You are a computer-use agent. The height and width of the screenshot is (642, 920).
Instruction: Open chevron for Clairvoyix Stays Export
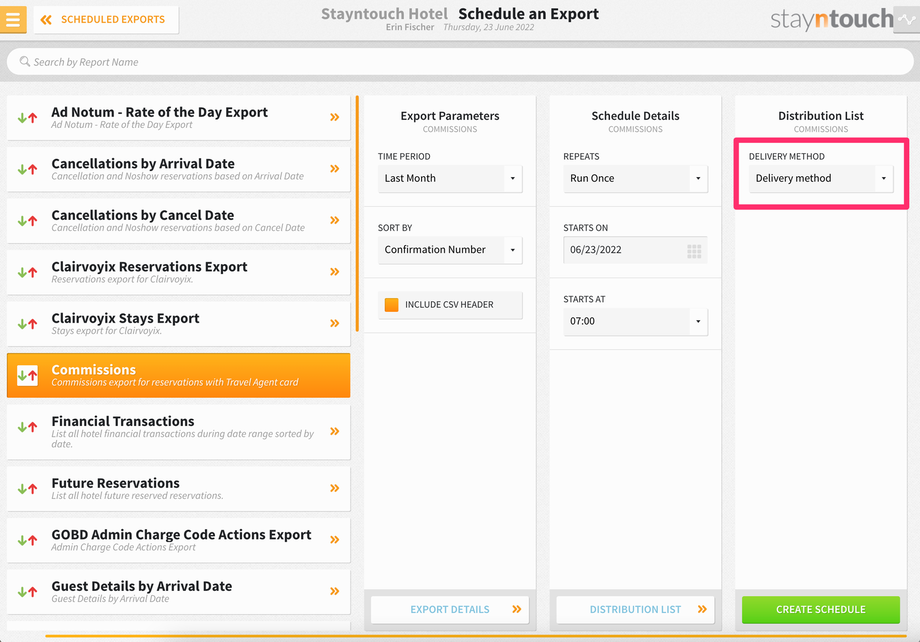[x=334, y=323]
